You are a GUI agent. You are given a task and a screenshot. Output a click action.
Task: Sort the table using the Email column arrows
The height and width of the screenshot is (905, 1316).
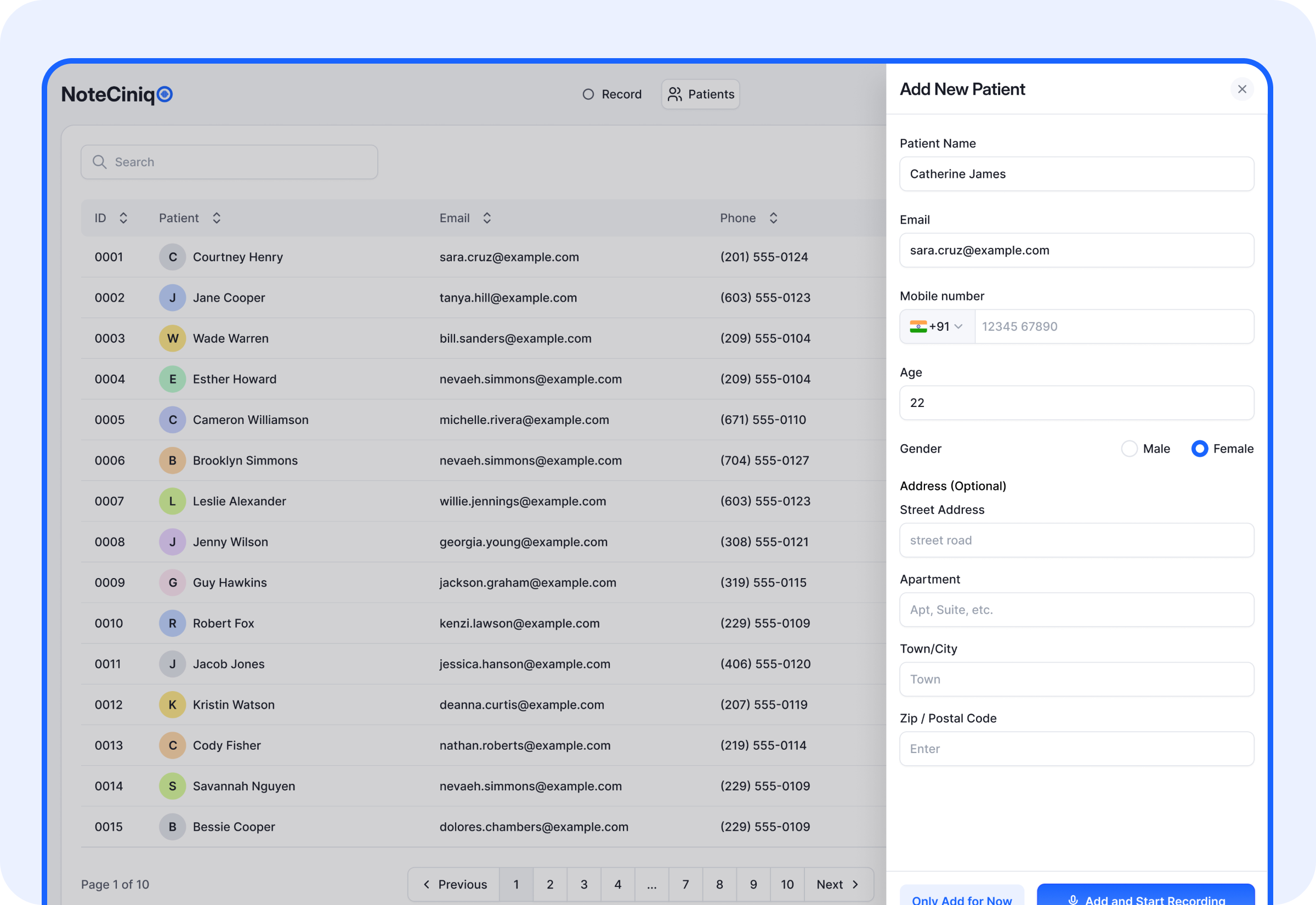click(x=486, y=218)
